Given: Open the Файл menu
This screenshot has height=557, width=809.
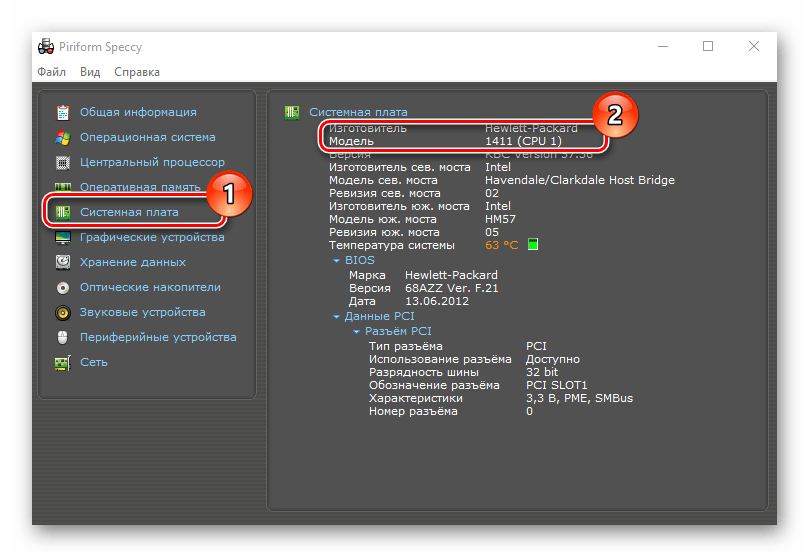Looking at the screenshot, I should pyautogui.click(x=51, y=72).
